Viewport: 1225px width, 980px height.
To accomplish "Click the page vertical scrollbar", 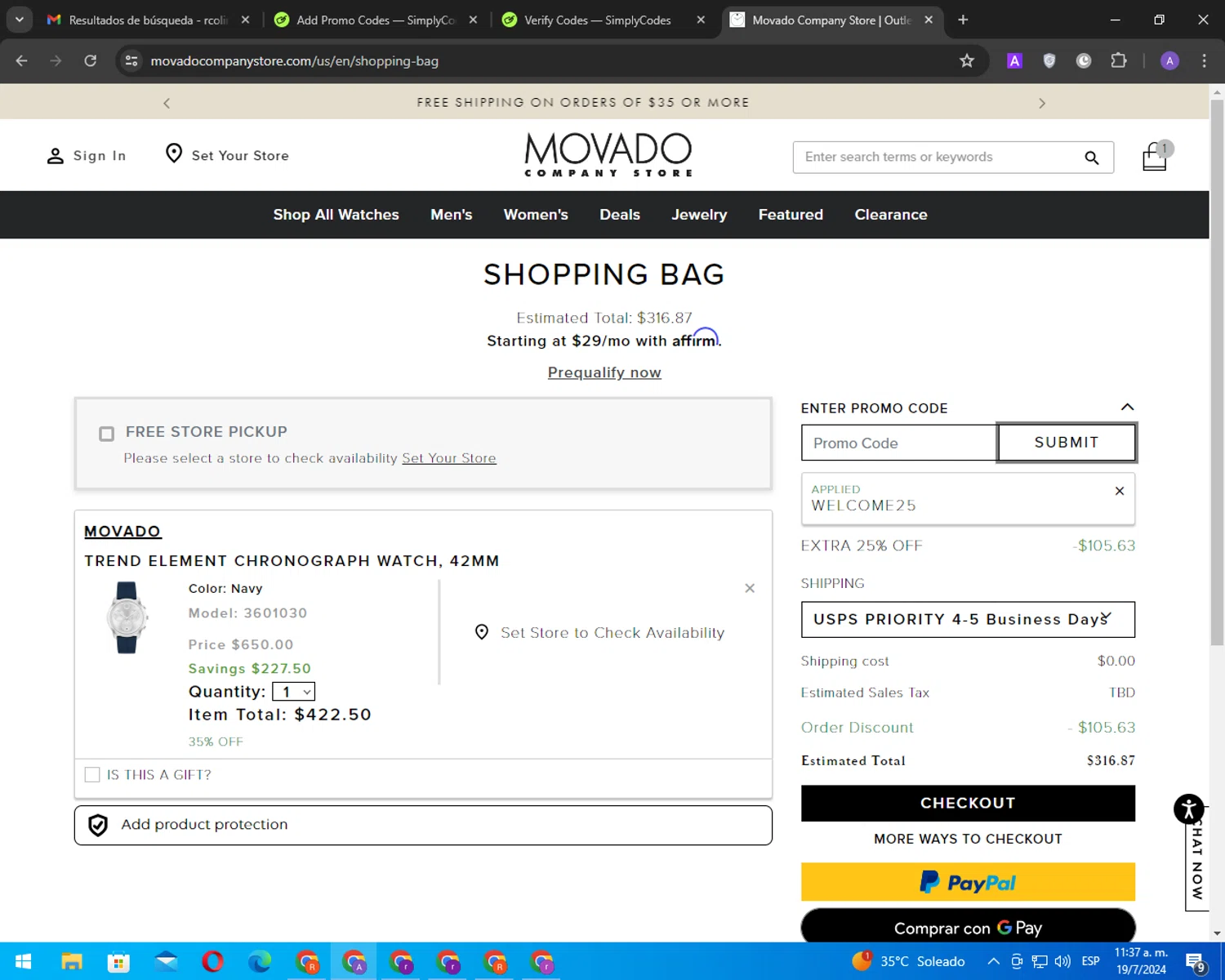I will (x=1217, y=372).
